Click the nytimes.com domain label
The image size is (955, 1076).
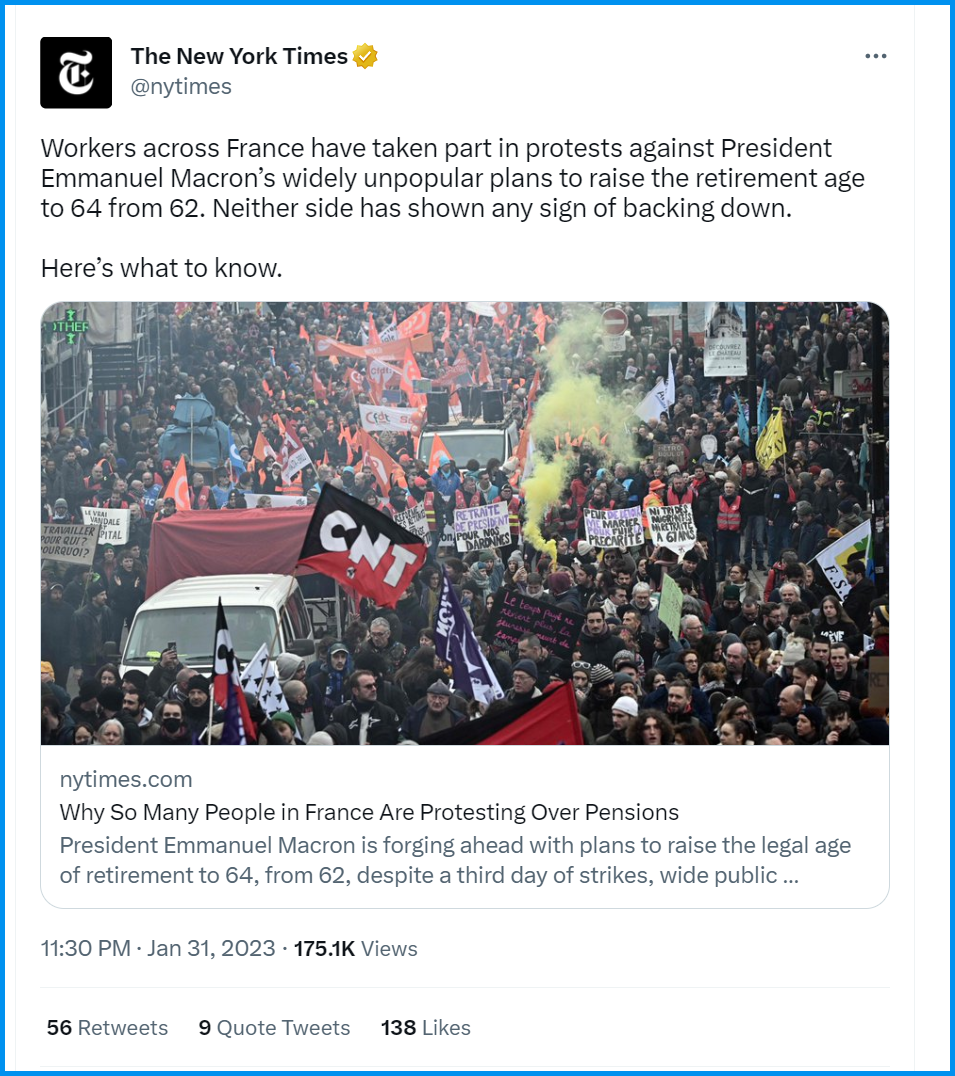click(x=126, y=779)
